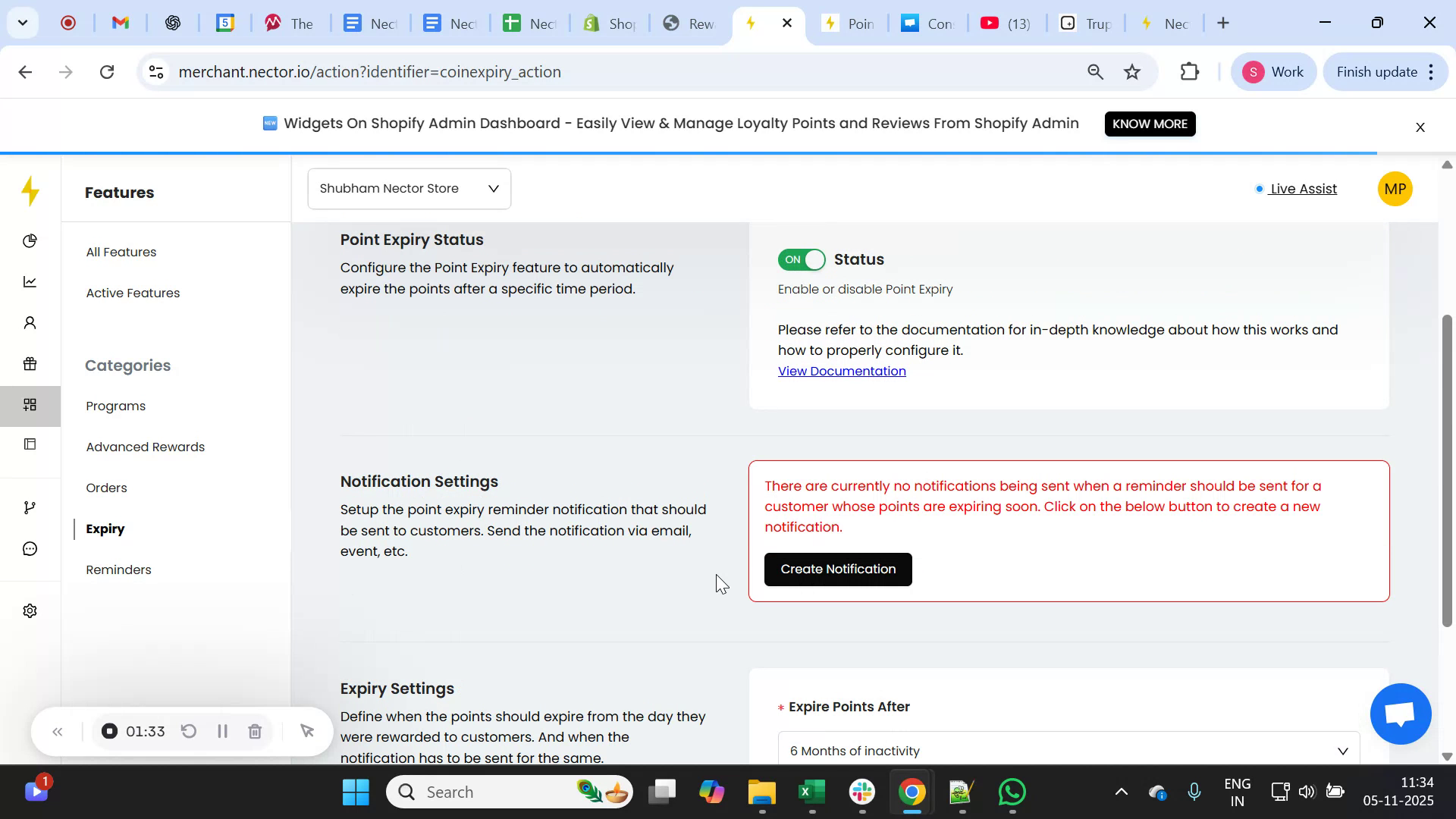Open the Shubham Nector Store selector
Image resolution: width=1456 pixels, height=819 pixels.
click(409, 188)
